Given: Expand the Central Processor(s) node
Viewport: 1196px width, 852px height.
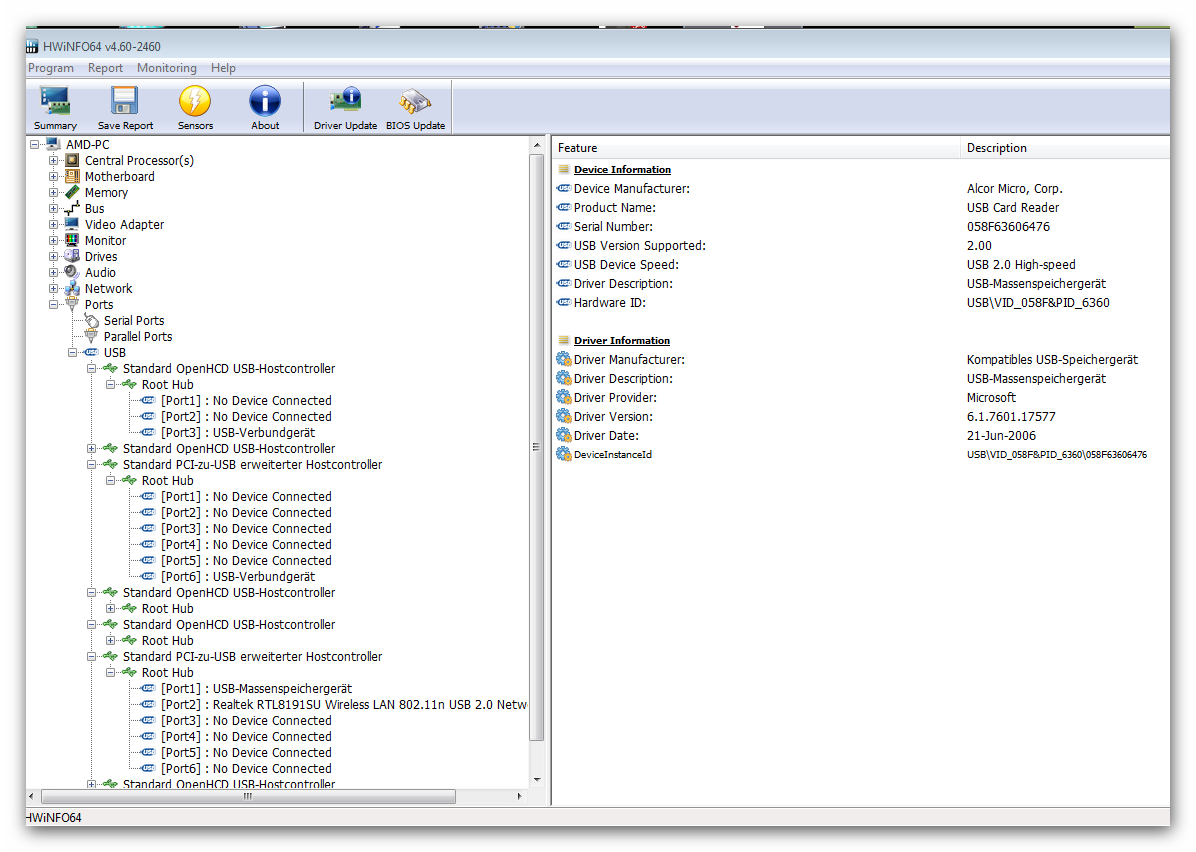Looking at the screenshot, I should click(54, 161).
